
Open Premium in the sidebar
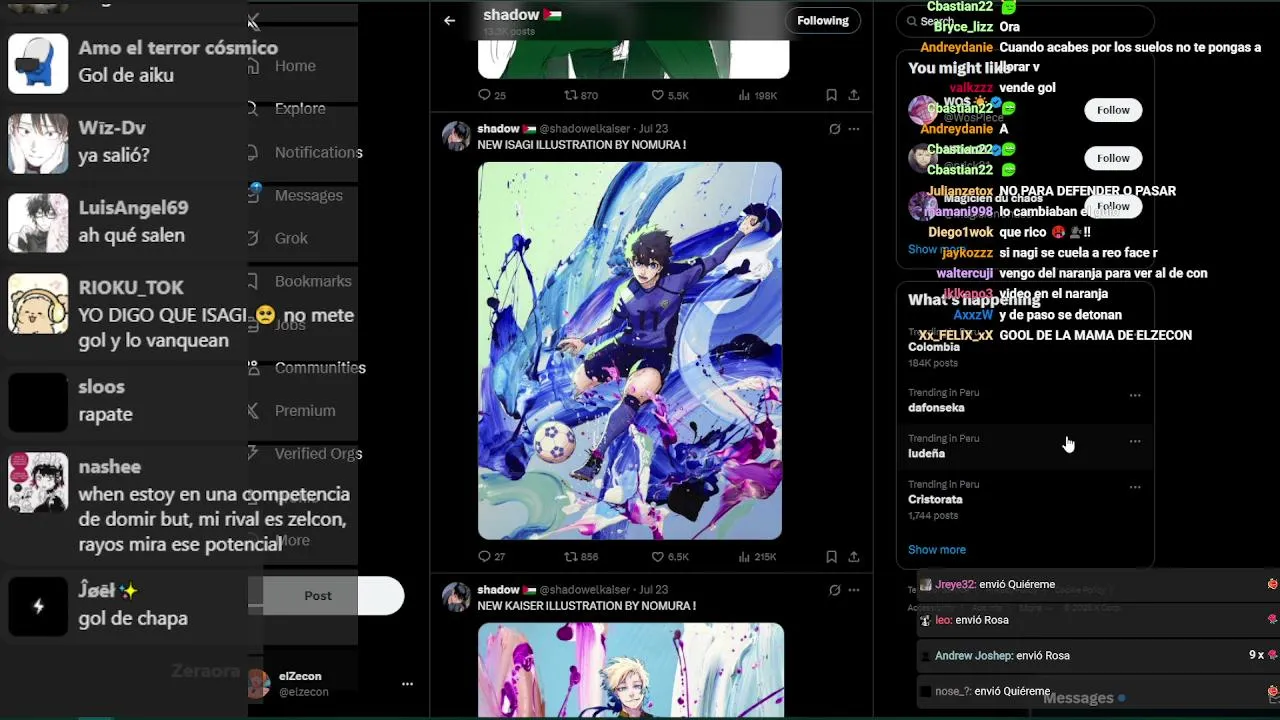click(x=305, y=410)
